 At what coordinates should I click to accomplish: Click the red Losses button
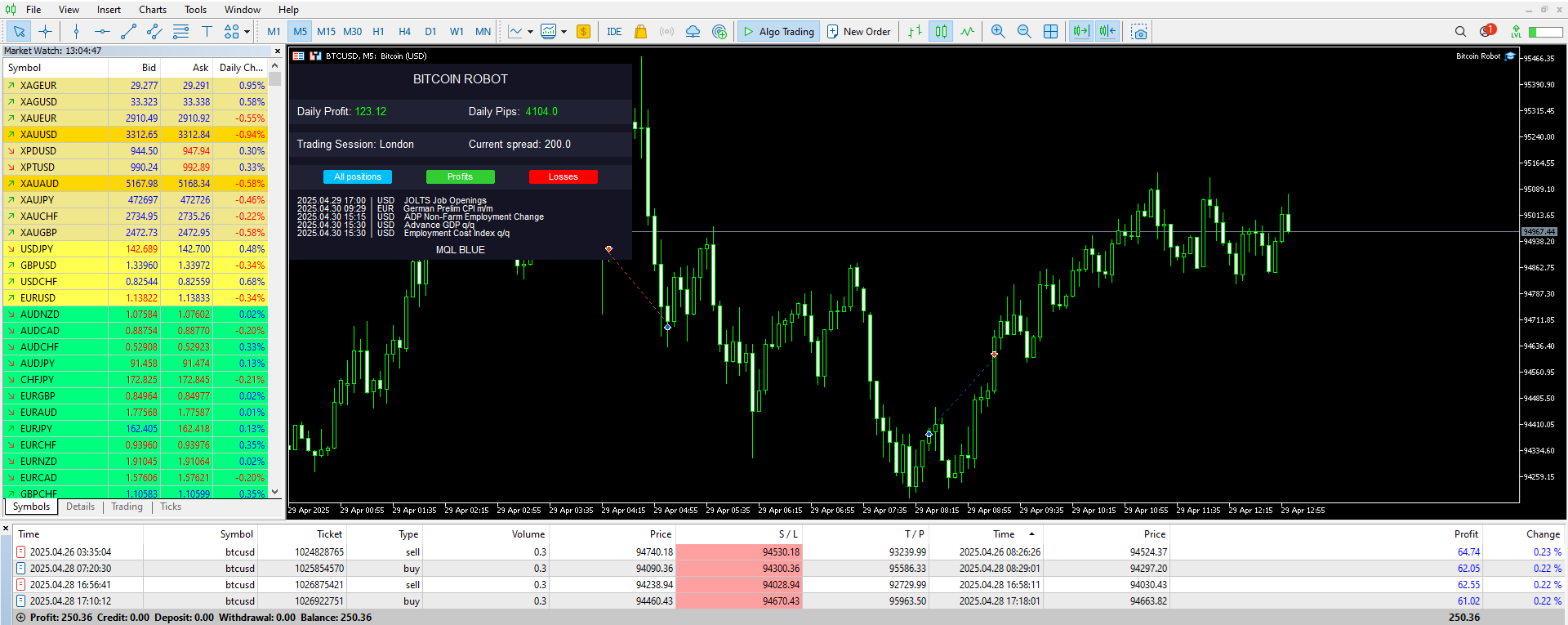[563, 176]
